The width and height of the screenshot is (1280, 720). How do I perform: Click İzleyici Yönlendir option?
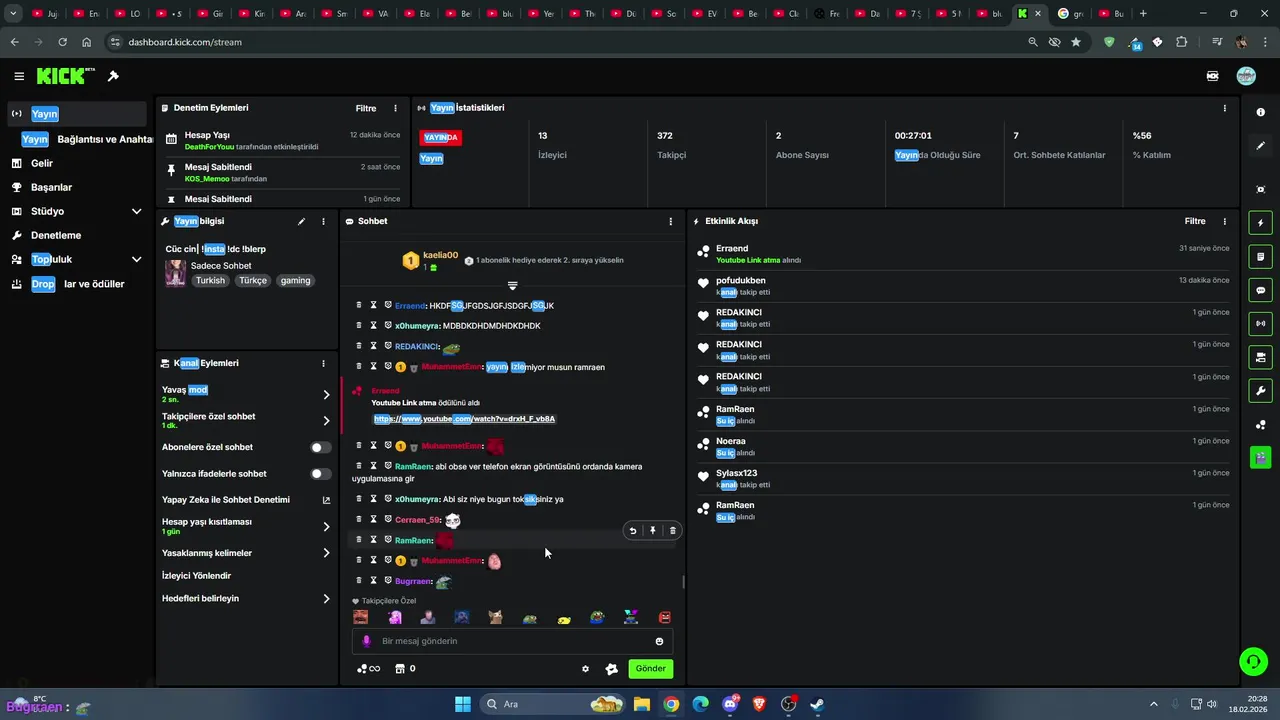click(196, 576)
